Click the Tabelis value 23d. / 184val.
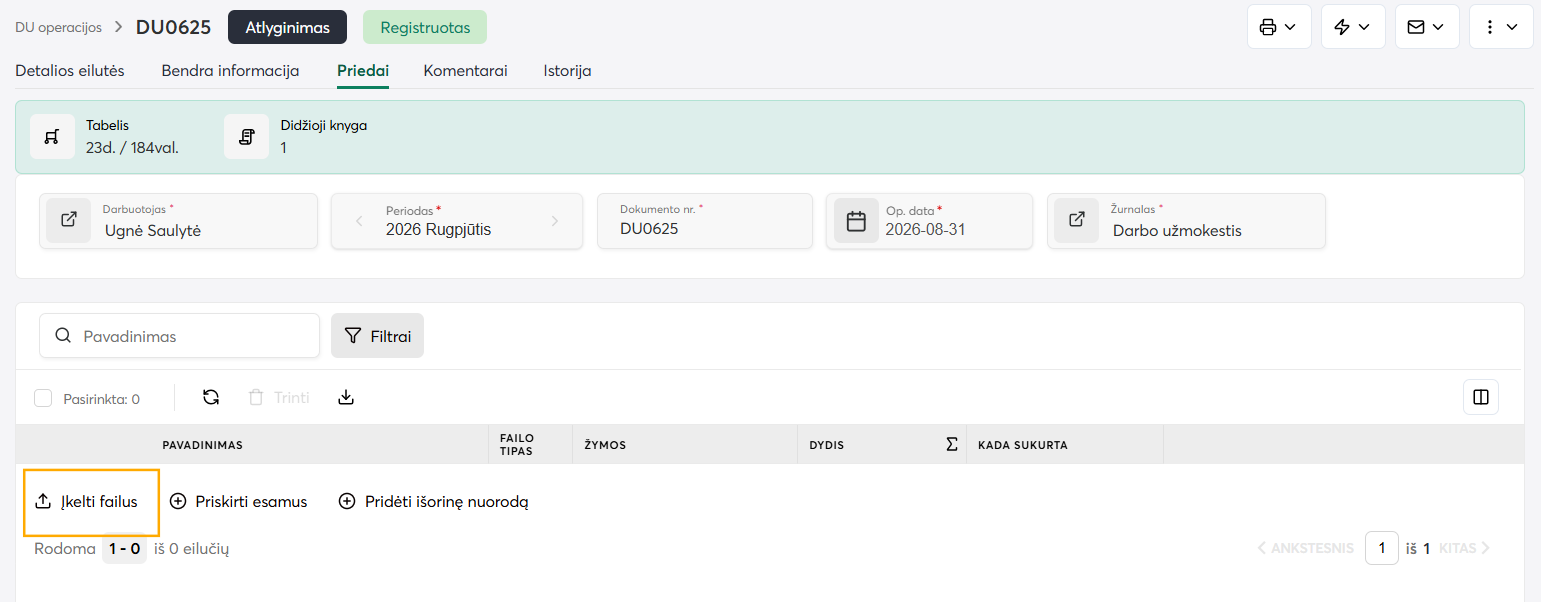This screenshot has height=602, width=1541. (x=132, y=148)
